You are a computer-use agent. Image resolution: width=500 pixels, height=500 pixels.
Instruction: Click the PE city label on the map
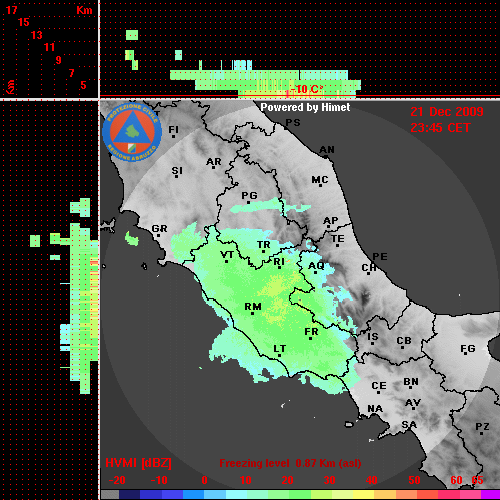[x=380, y=257]
